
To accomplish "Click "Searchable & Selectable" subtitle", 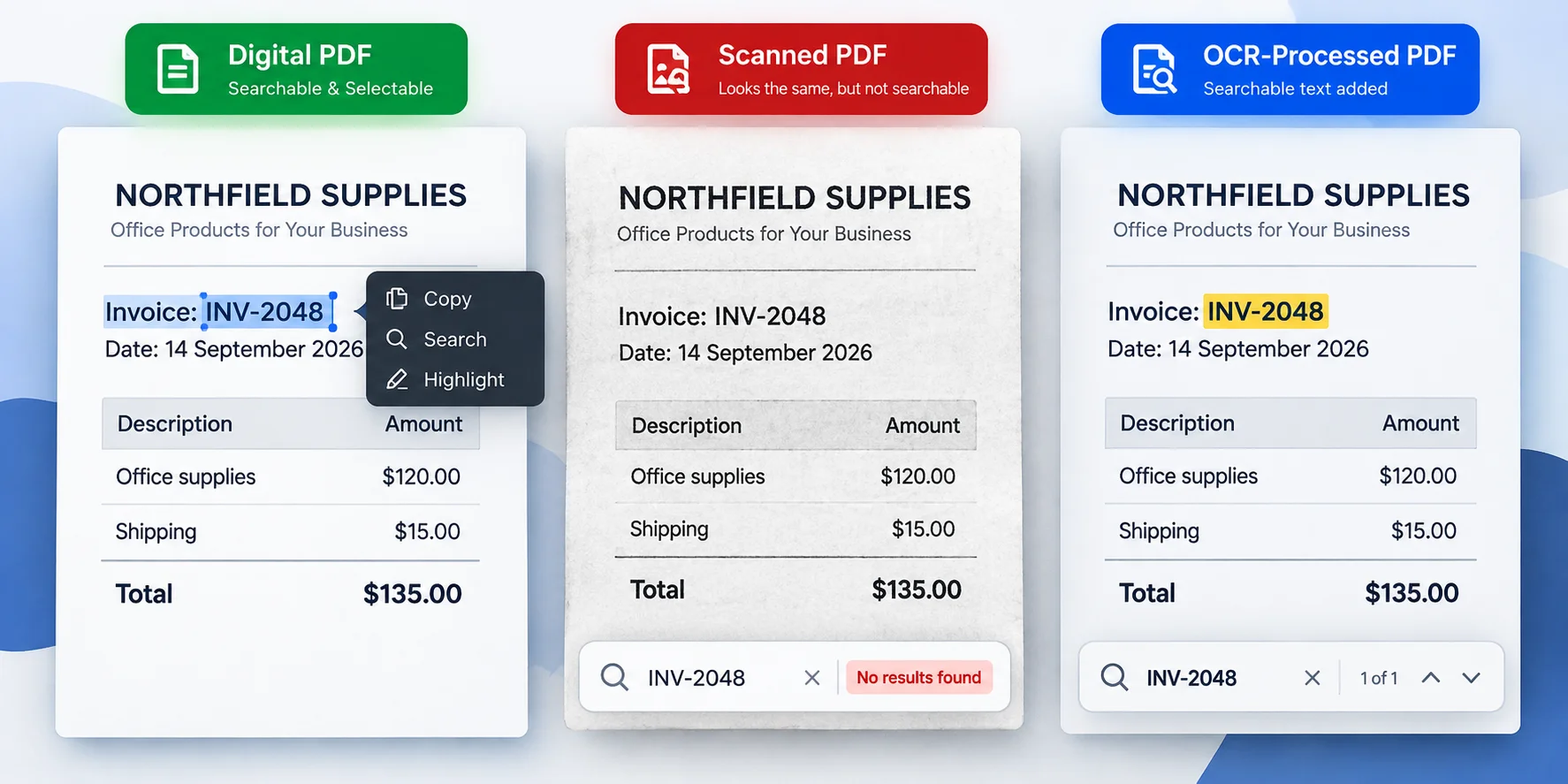I will pos(331,88).
